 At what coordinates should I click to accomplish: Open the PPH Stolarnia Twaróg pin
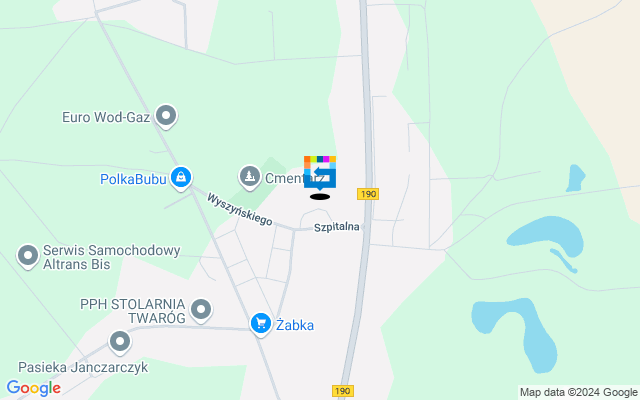pyautogui.click(x=201, y=310)
